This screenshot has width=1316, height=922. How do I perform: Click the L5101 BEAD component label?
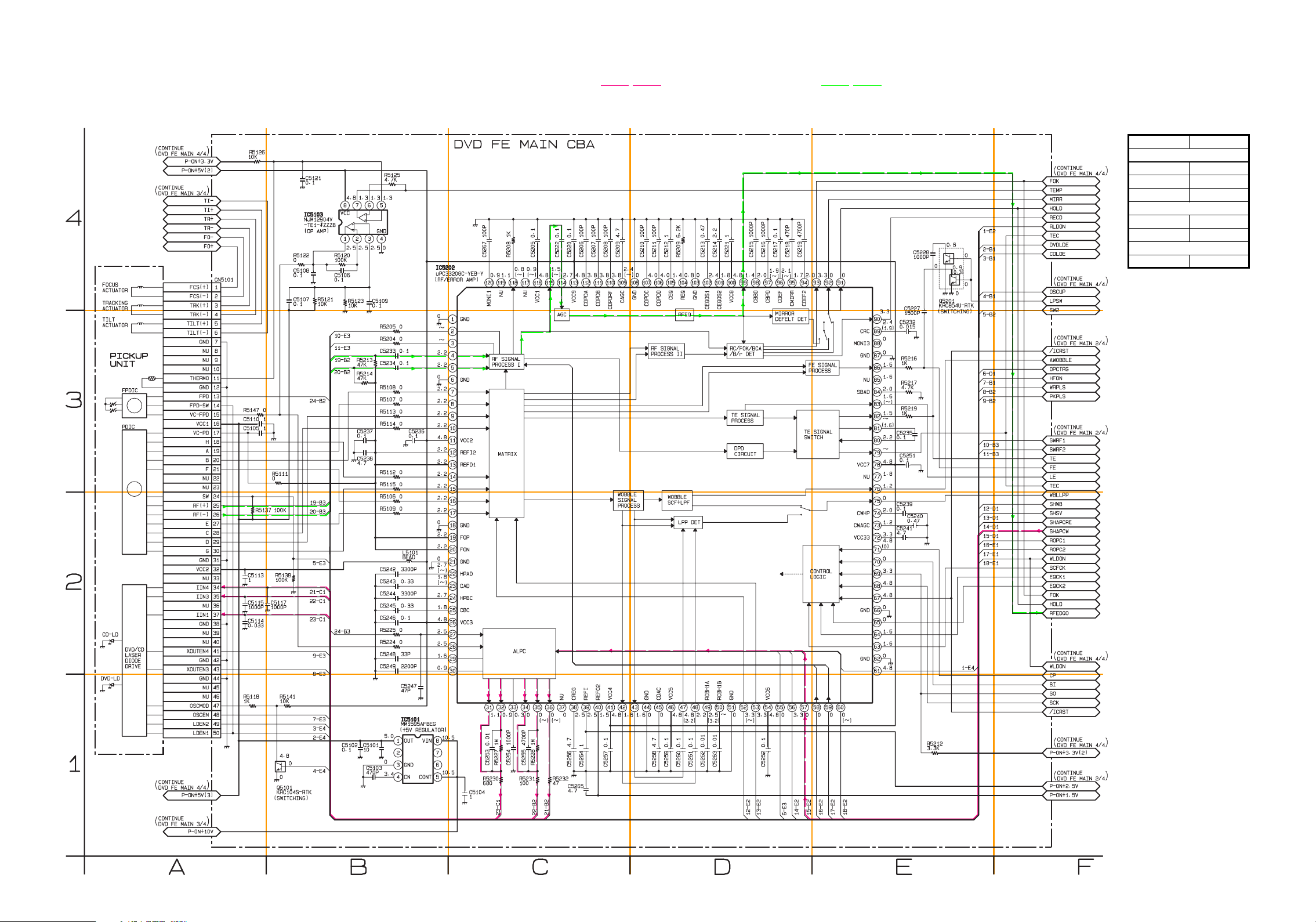(410, 555)
